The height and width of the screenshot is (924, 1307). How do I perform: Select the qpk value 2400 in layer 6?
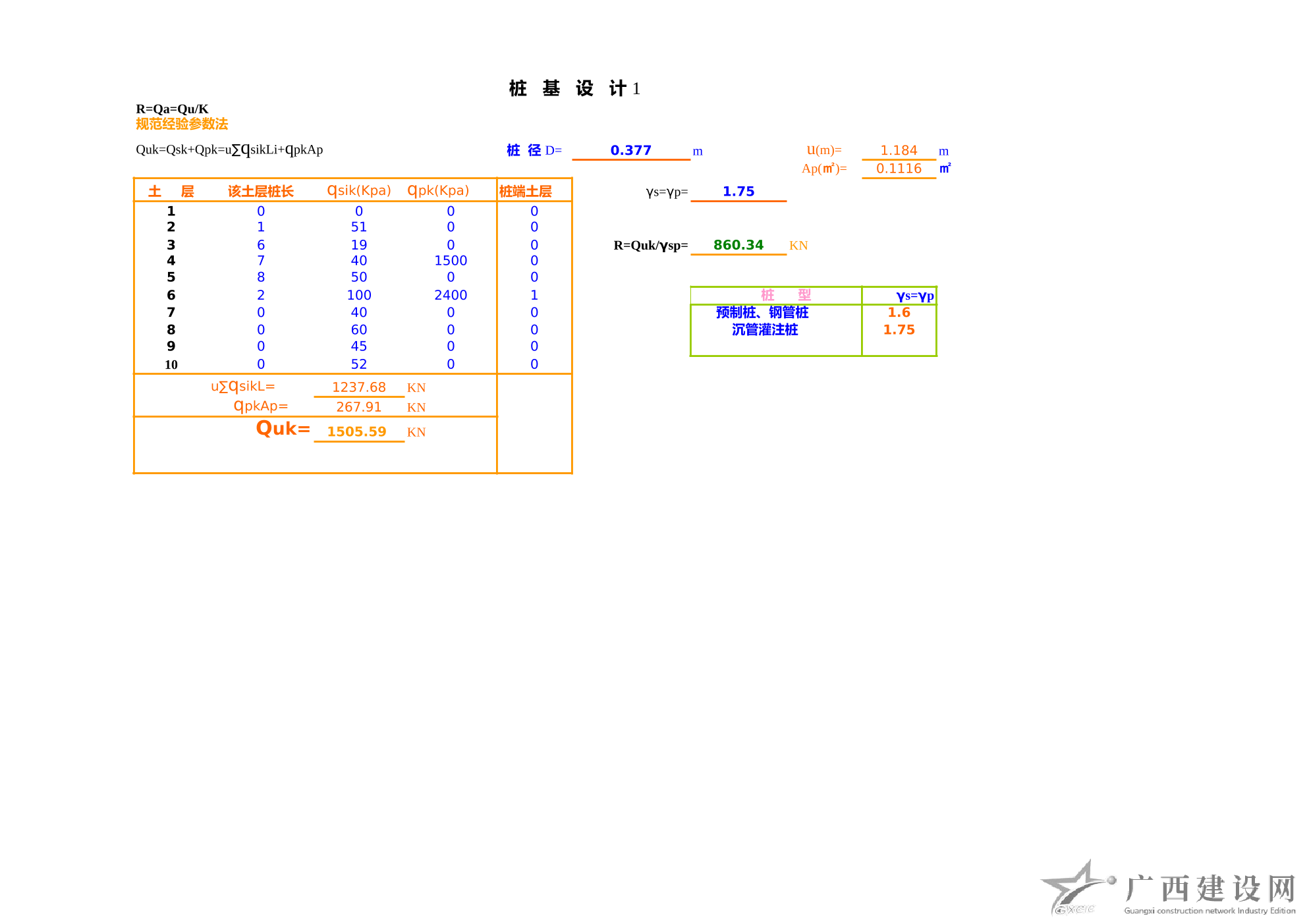click(x=451, y=295)
